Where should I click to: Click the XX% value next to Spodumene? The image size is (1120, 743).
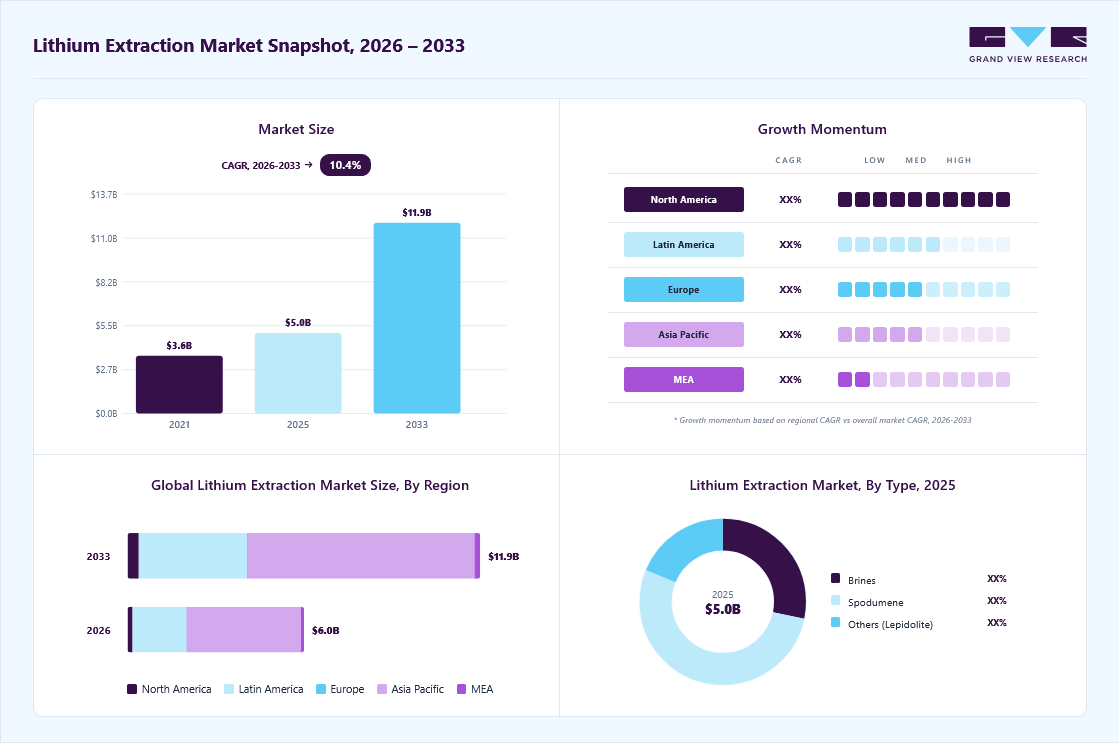point(996,601)
